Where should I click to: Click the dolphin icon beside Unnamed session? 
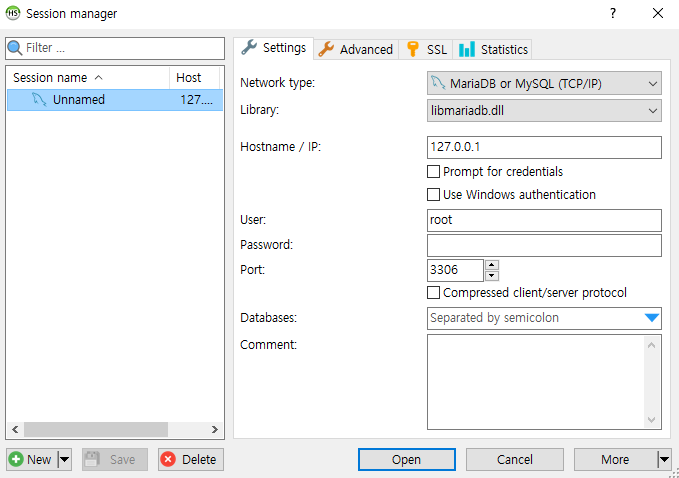[x=39, y=100]
